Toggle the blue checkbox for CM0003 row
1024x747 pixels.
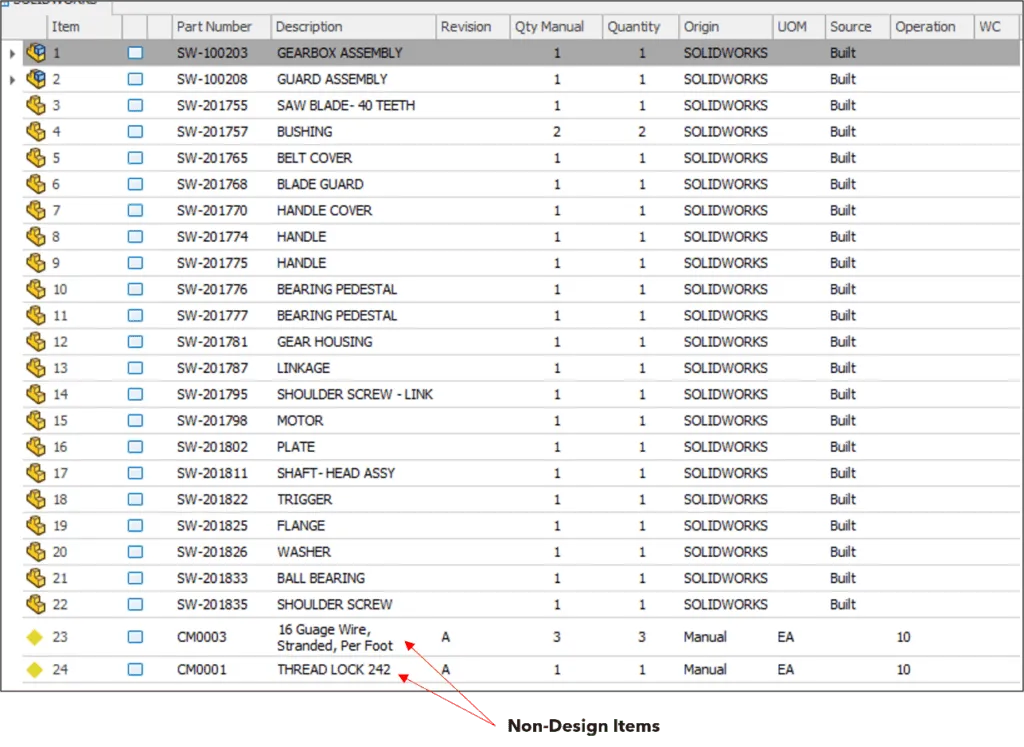coord(135,637)
